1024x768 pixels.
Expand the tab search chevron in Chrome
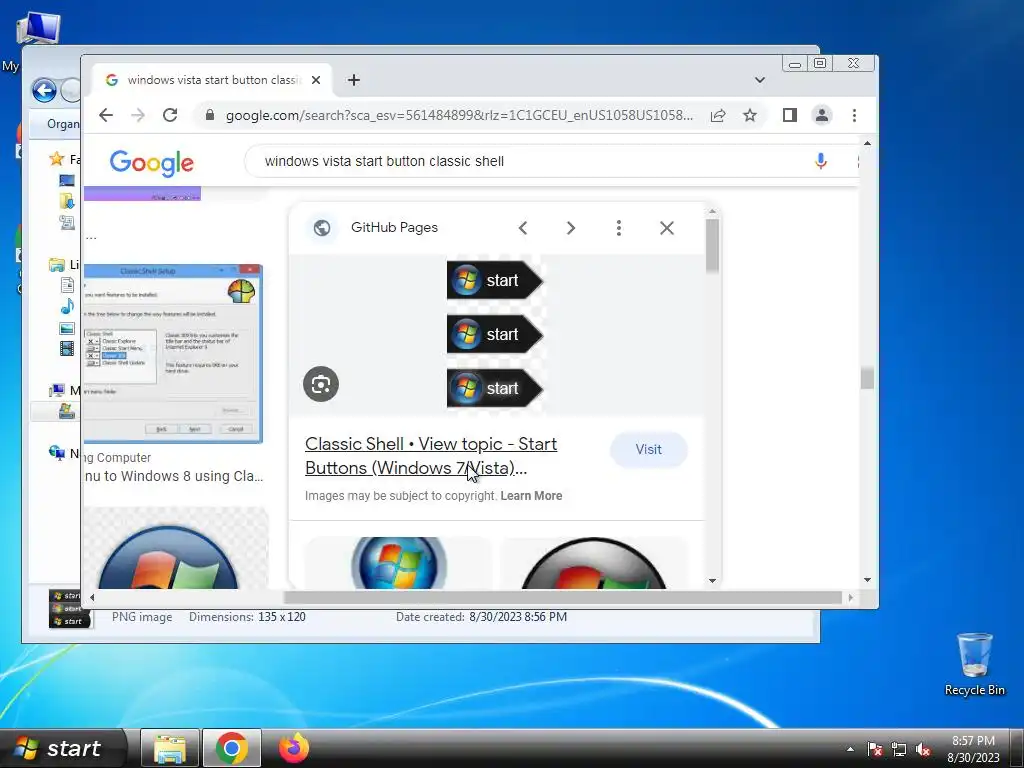point(760,80)
